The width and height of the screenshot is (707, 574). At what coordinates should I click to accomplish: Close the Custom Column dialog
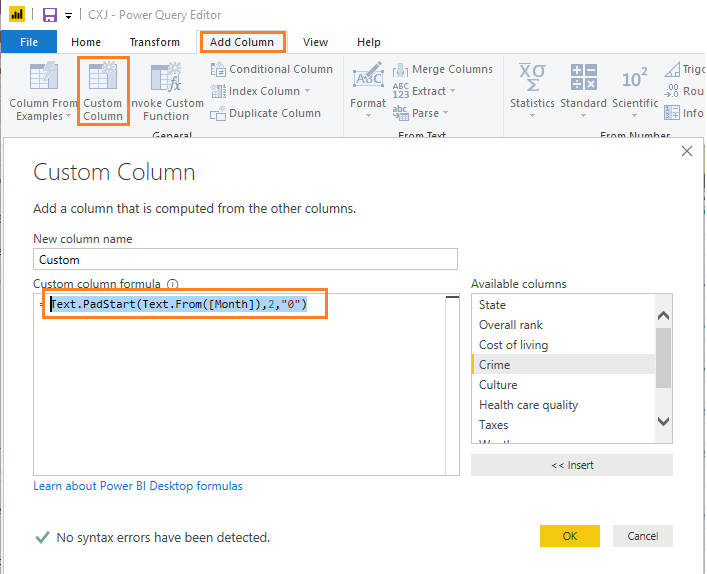point(687,151)
